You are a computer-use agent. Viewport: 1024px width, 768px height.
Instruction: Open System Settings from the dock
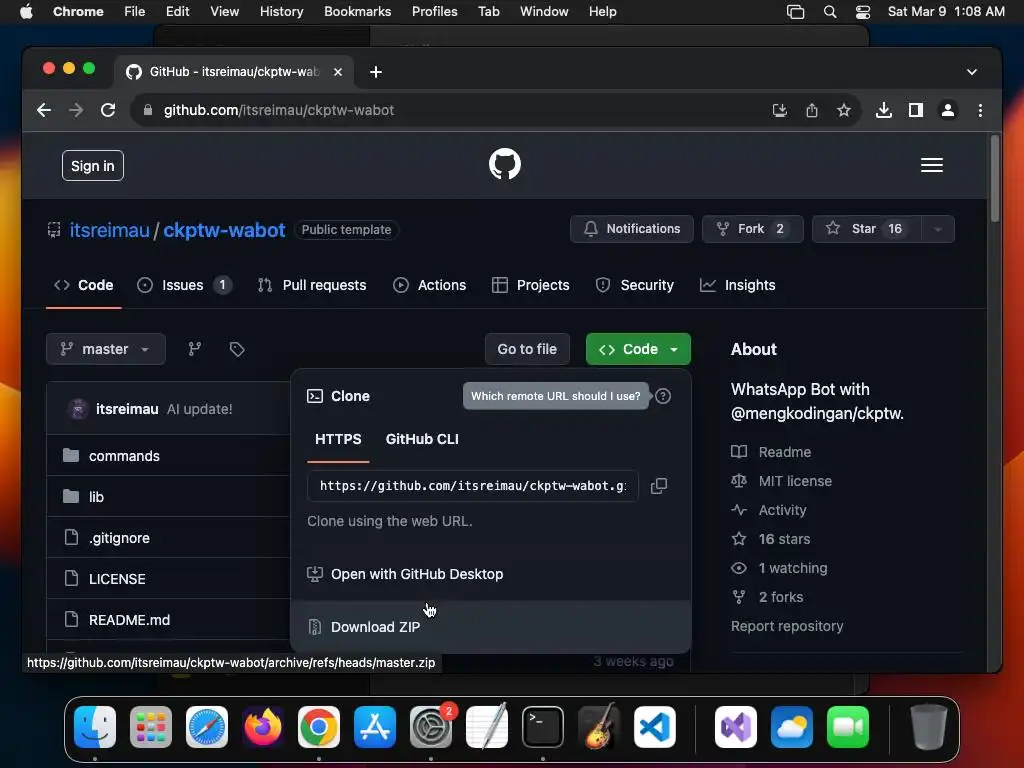(x=431, y=727)
